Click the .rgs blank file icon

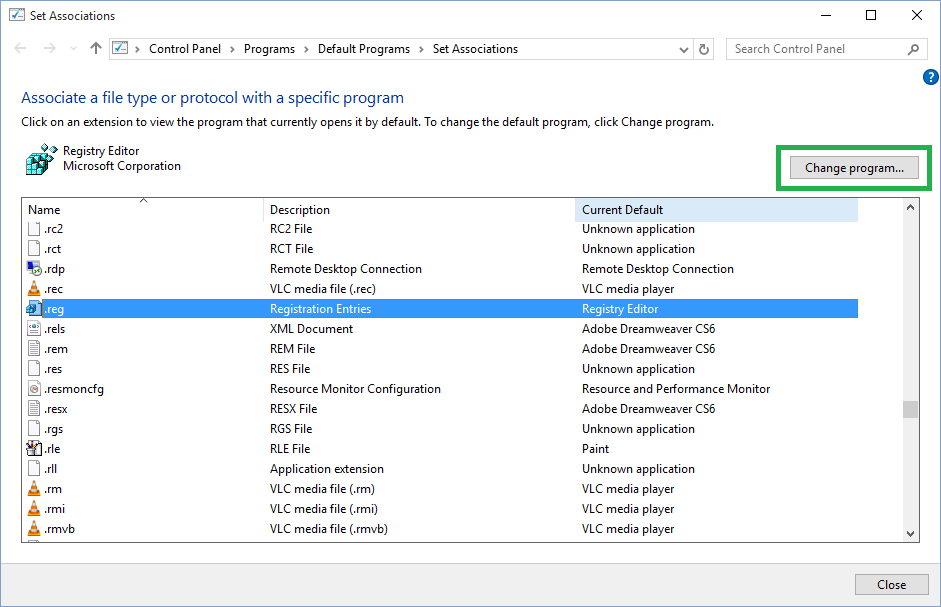coord(34,429)
